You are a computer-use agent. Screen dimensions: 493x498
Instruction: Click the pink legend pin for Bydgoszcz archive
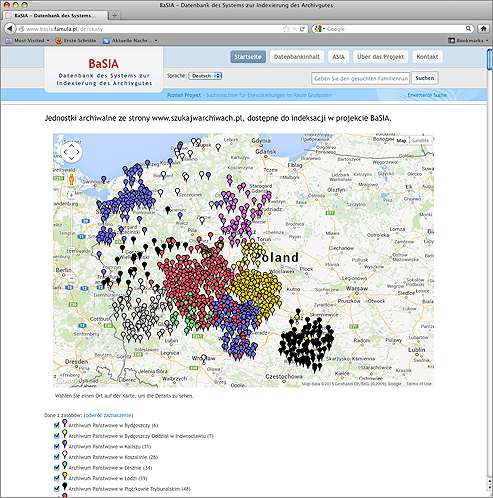point(65,423)
